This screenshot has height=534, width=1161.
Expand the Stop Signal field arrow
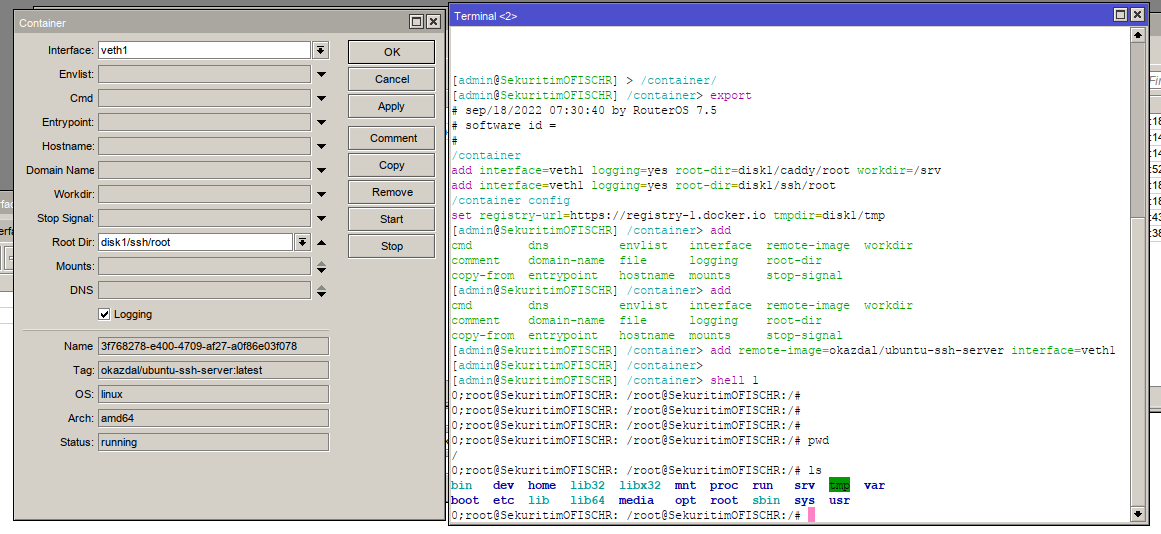(321, 219)
